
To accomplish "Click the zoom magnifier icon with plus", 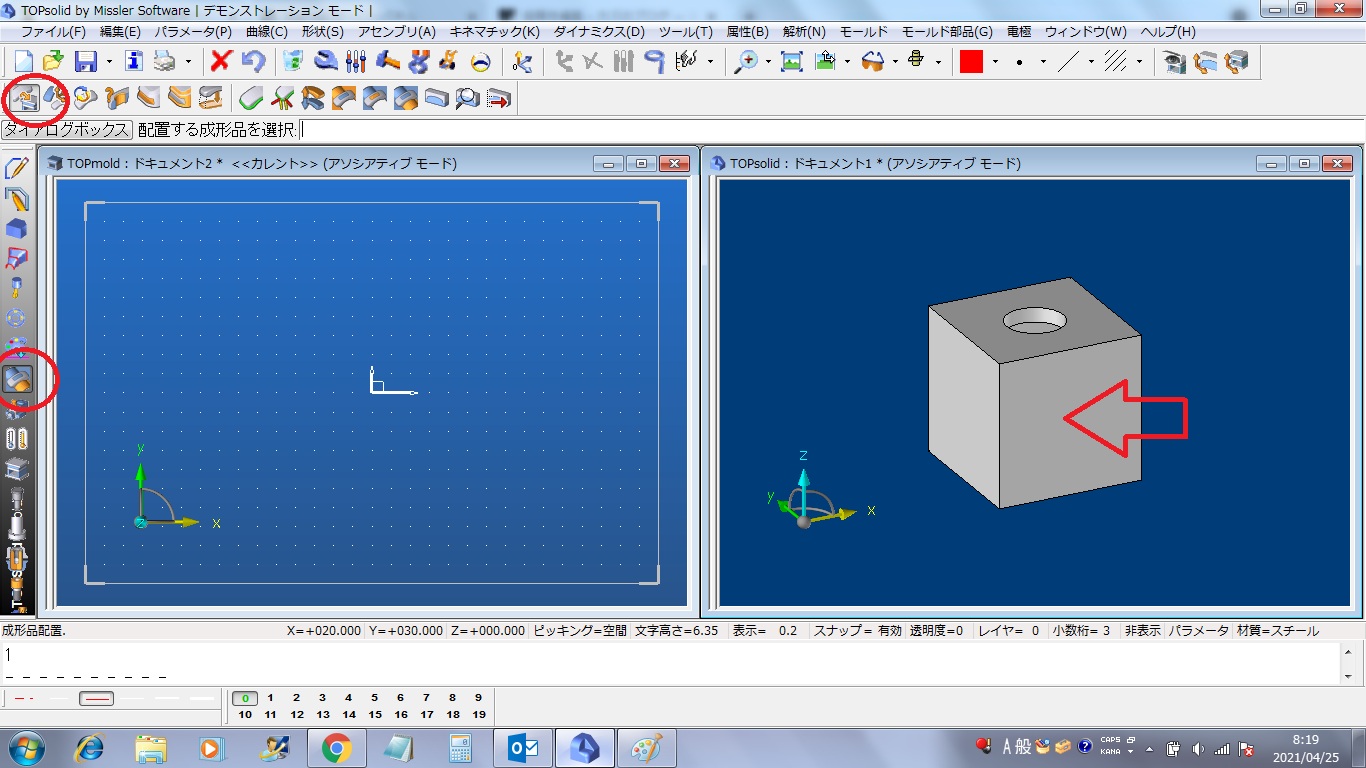I will 746,62.
